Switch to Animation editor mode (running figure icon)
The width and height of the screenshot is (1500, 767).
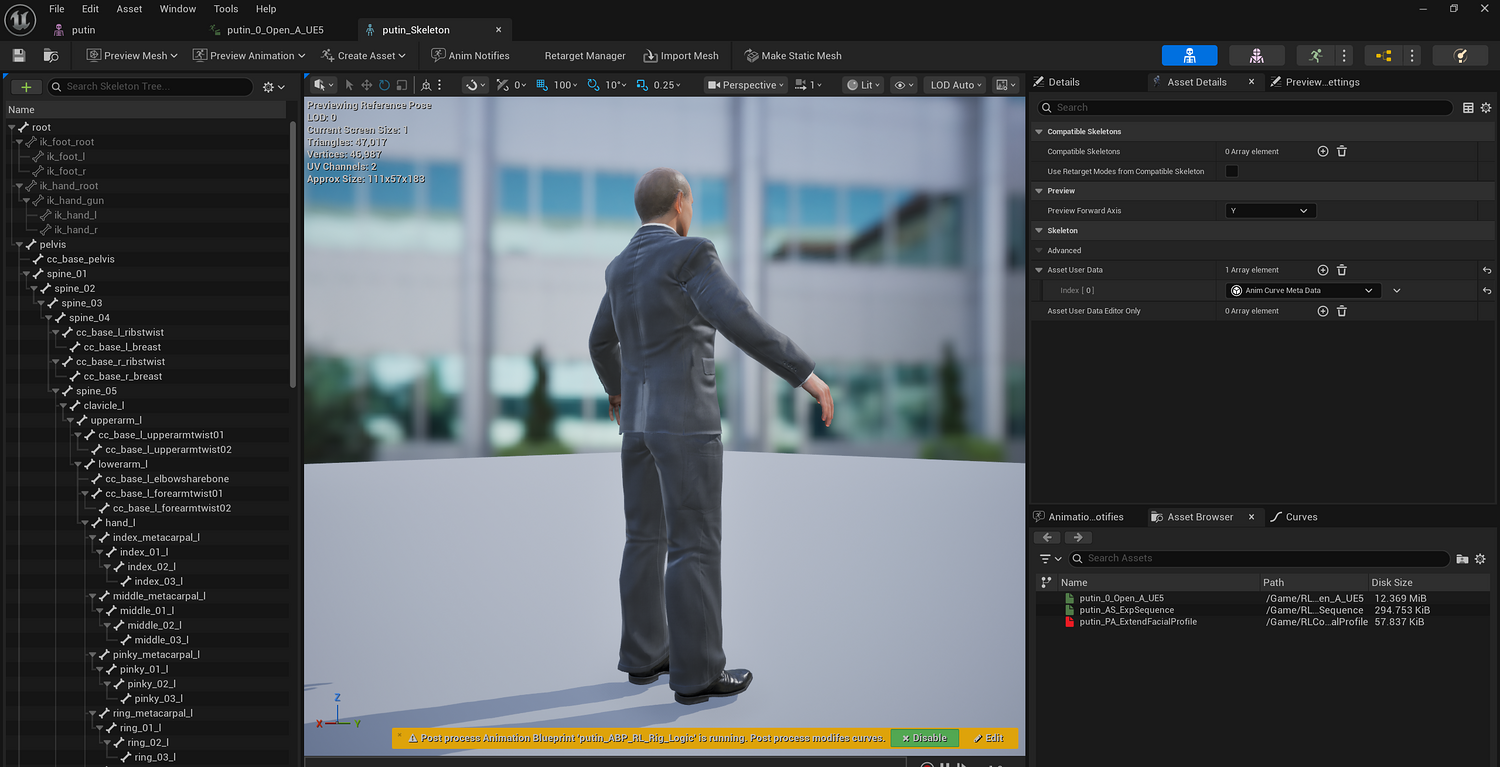point(1315,56)
